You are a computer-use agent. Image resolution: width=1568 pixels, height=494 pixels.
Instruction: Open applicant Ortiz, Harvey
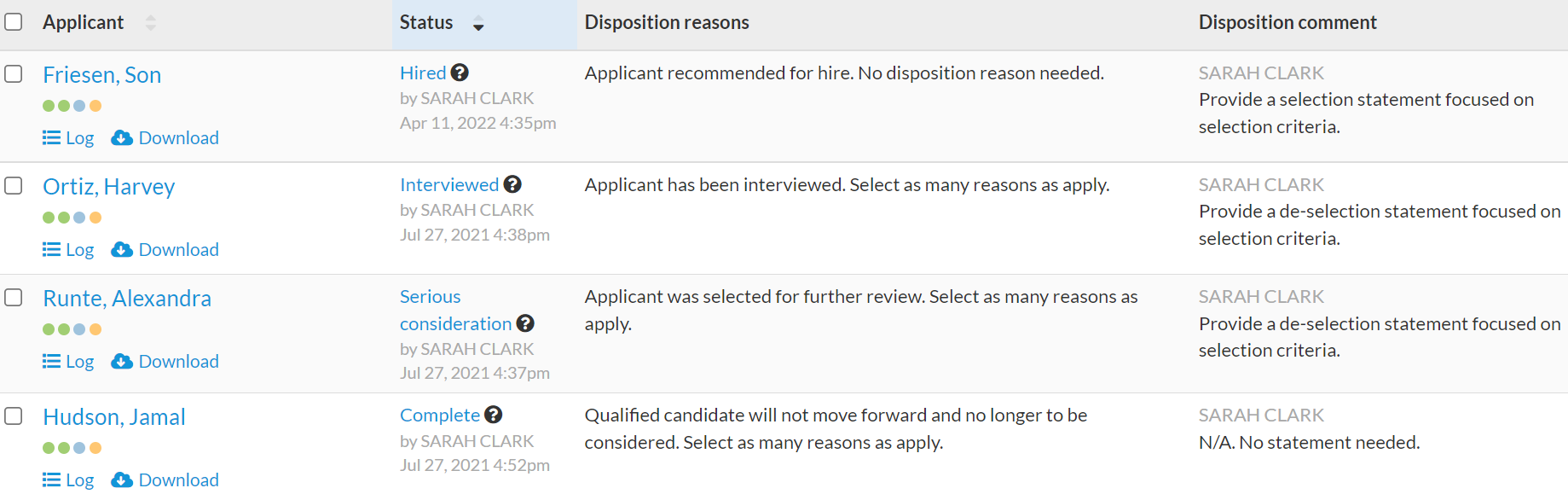coord(109,187)
